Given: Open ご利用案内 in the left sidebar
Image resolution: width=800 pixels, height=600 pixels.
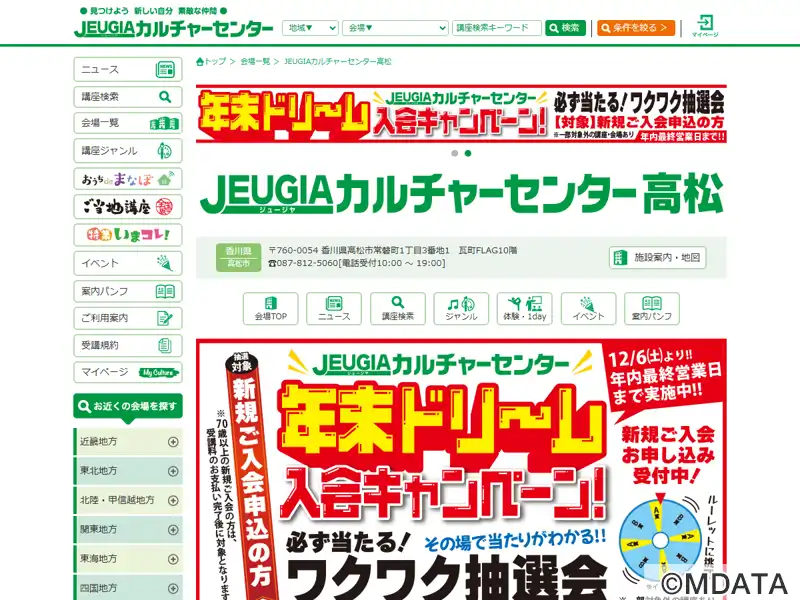Looking at the screenshot, I should [128, 318].
